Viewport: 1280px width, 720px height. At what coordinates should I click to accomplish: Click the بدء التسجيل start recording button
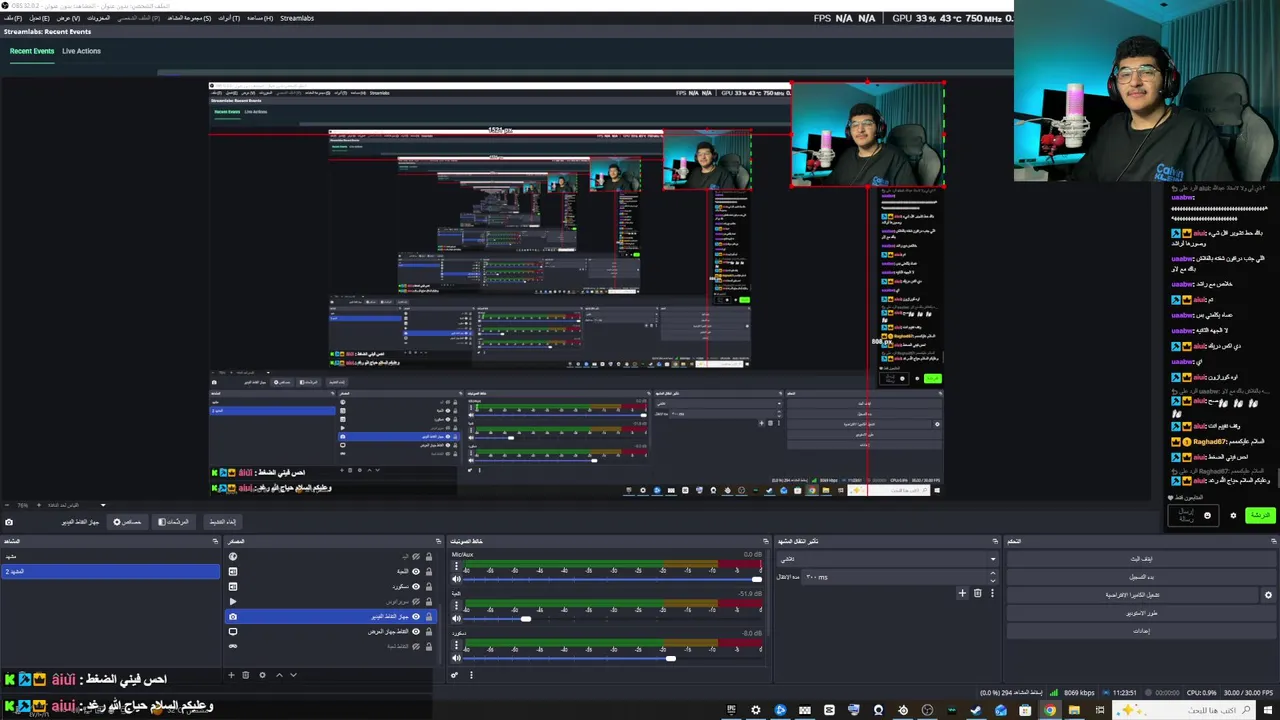click(x=1141, y=577)
